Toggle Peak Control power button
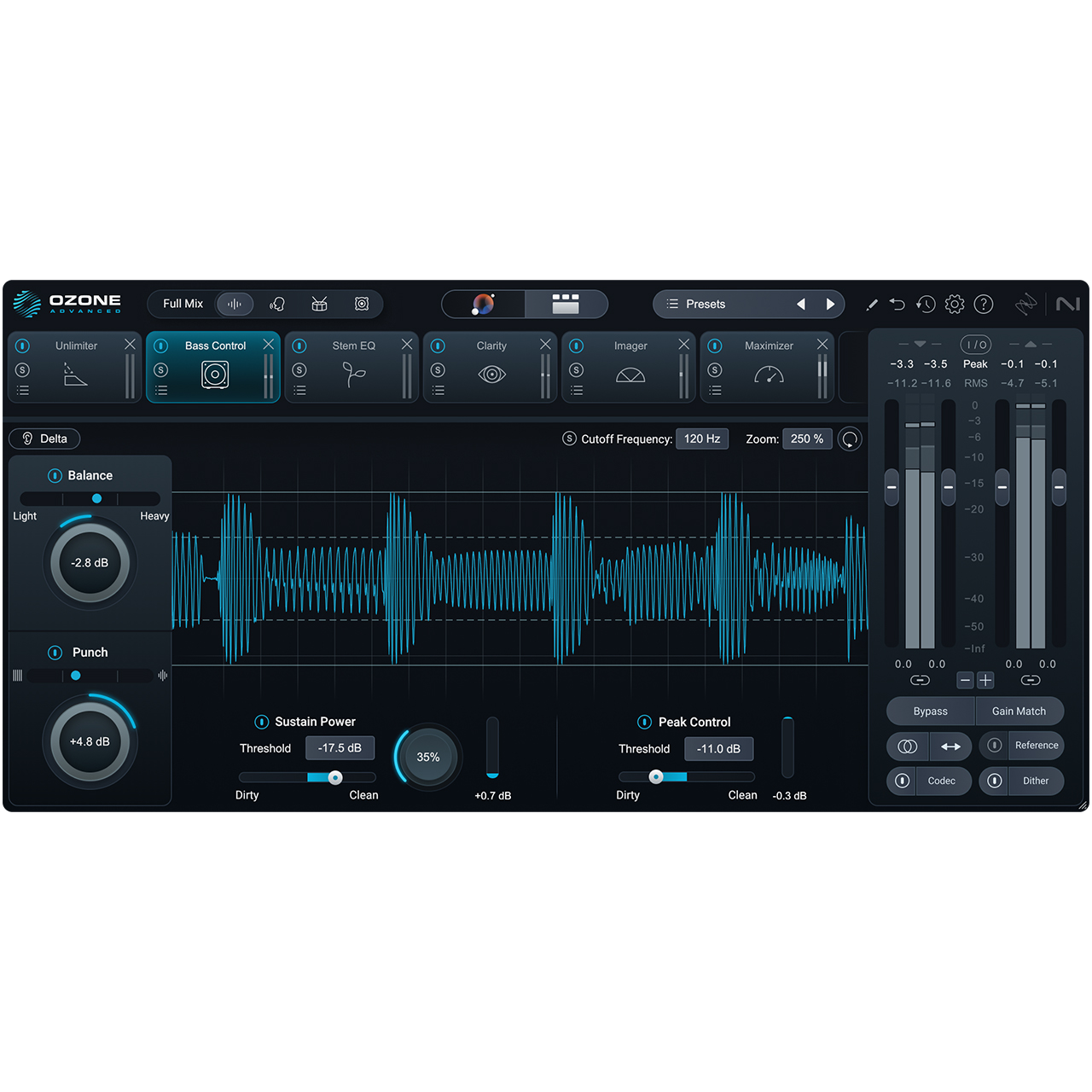 click(645, 722)
